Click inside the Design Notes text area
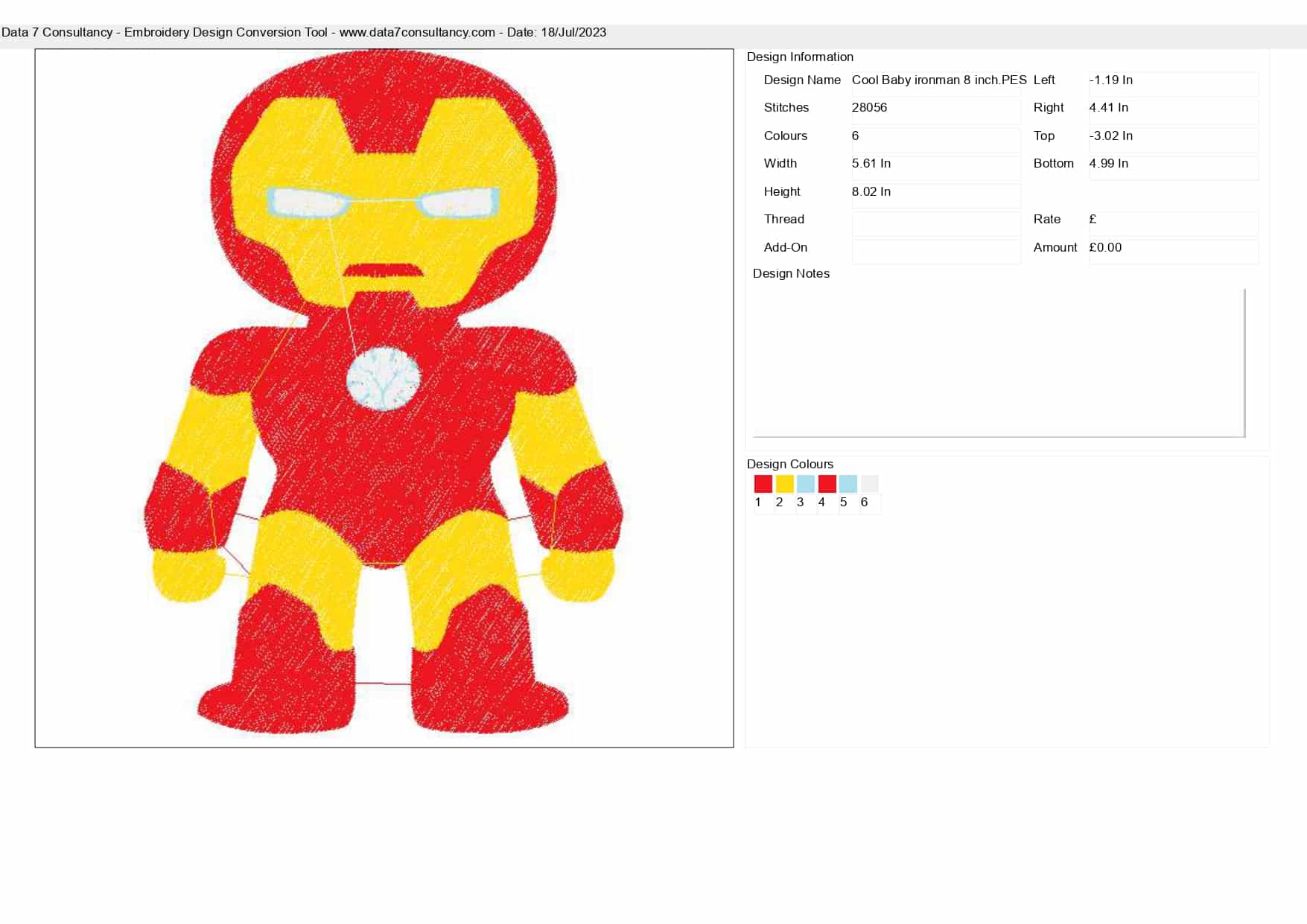 999,363
